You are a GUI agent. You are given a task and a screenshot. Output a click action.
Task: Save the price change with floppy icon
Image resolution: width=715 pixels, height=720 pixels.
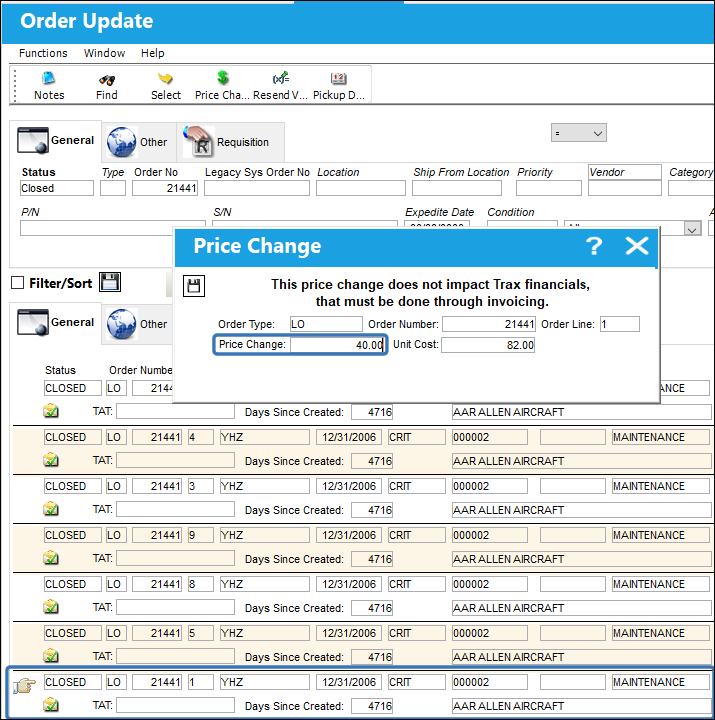194,286
